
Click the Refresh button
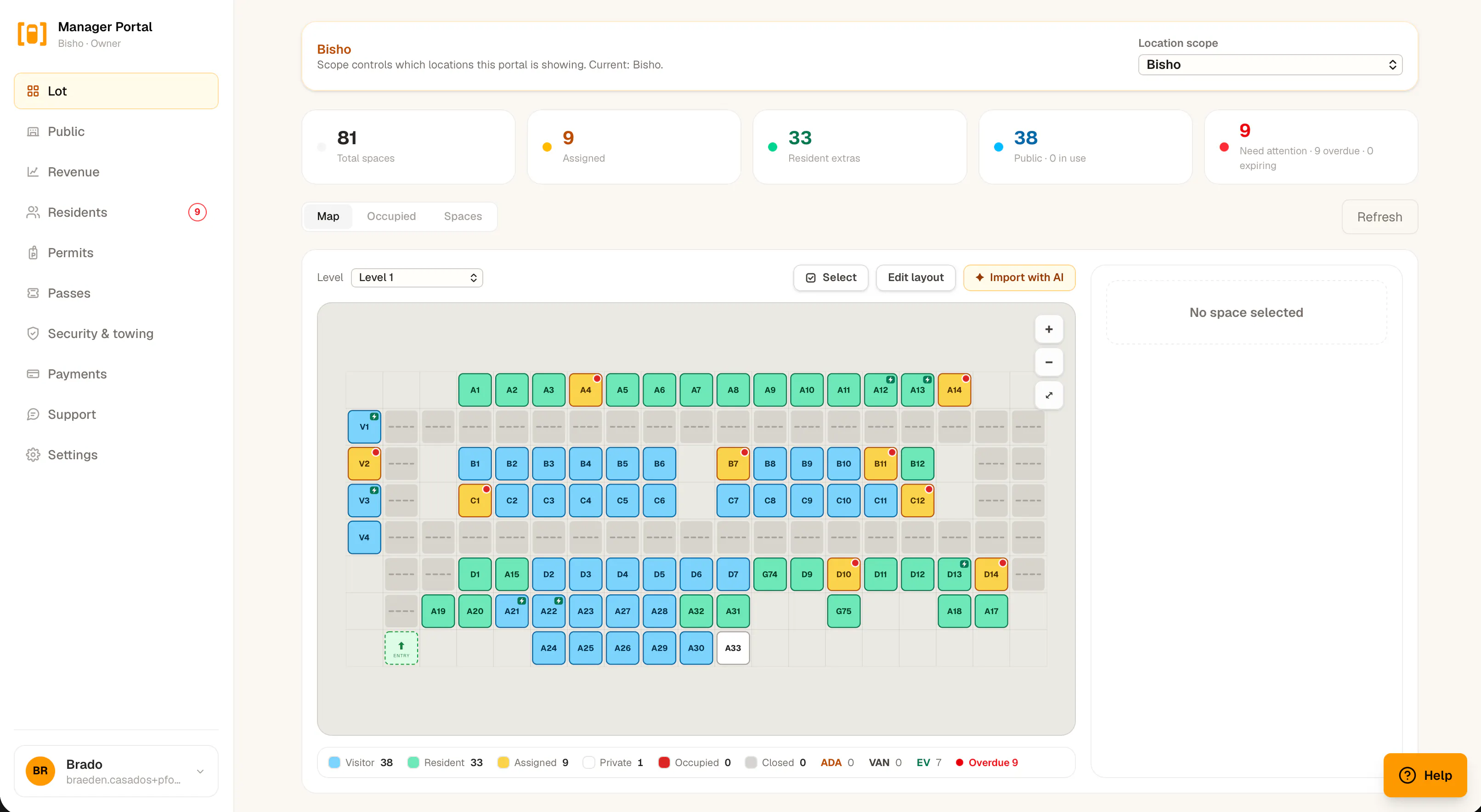(x=1380, y=217)
